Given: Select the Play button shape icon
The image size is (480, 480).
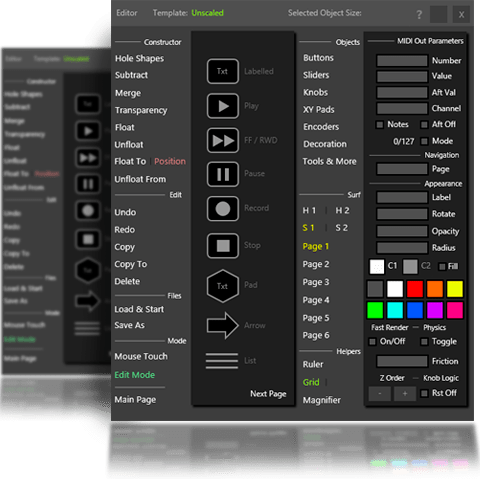Looking at the screenshot, I should point(223,106).
